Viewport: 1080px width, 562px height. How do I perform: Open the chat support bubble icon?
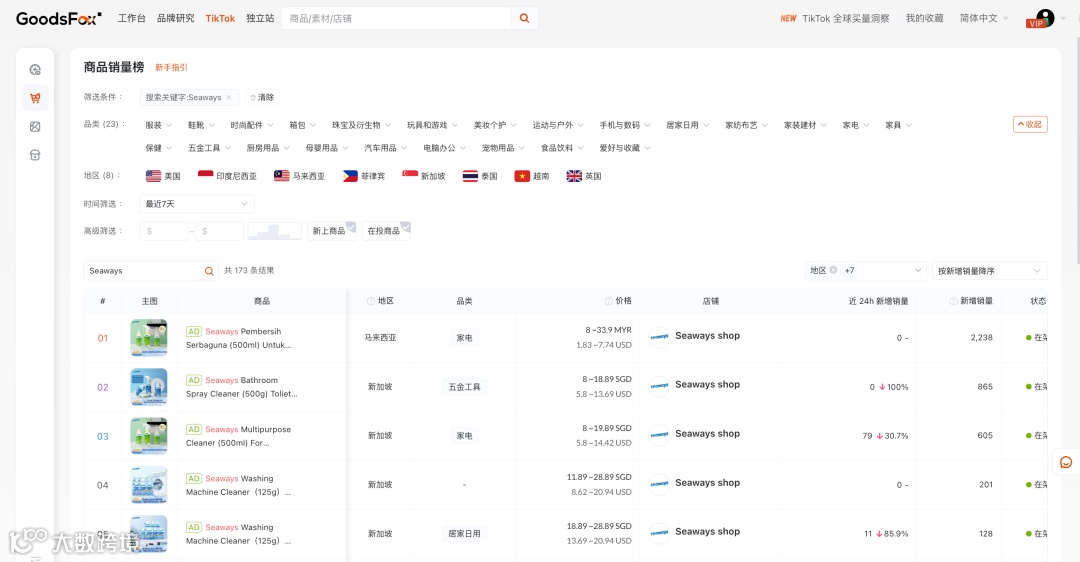pyautogui.click(x=1066, y=462)
